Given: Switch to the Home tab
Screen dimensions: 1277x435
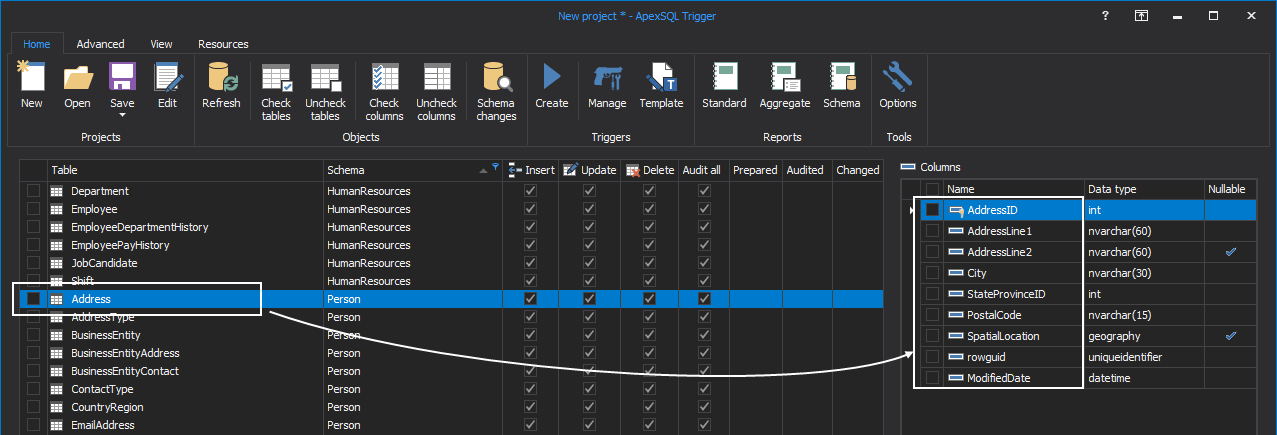Looking at the screenshot, I should [37, 44].
